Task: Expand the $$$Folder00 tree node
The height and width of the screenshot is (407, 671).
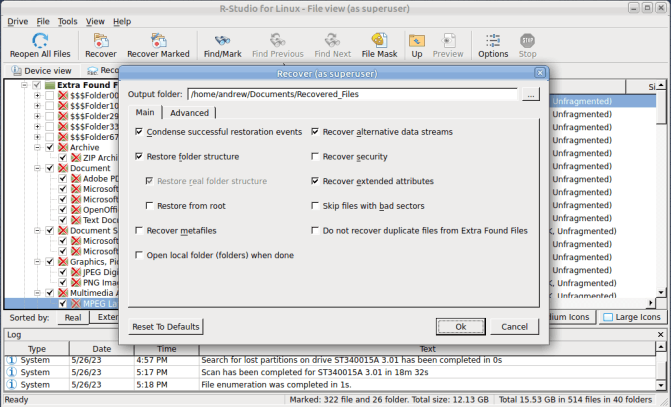Action: (x=37, y=95)
